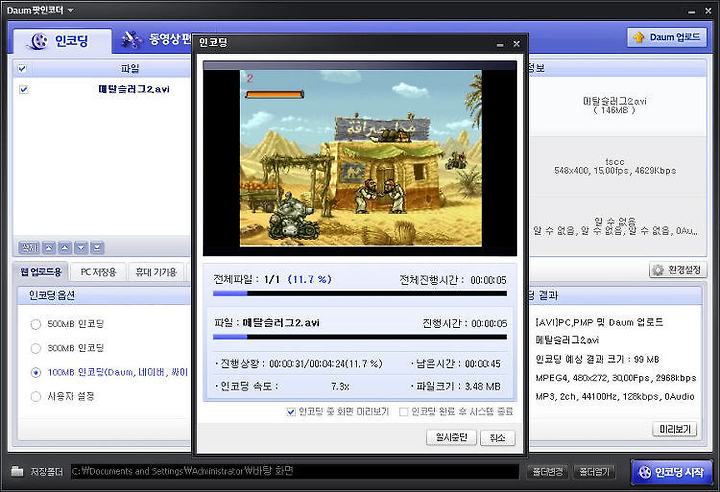This screenshot has width=720, height=492.
Task: Click the gear icon on 환경설정
Action: [658, 270]
